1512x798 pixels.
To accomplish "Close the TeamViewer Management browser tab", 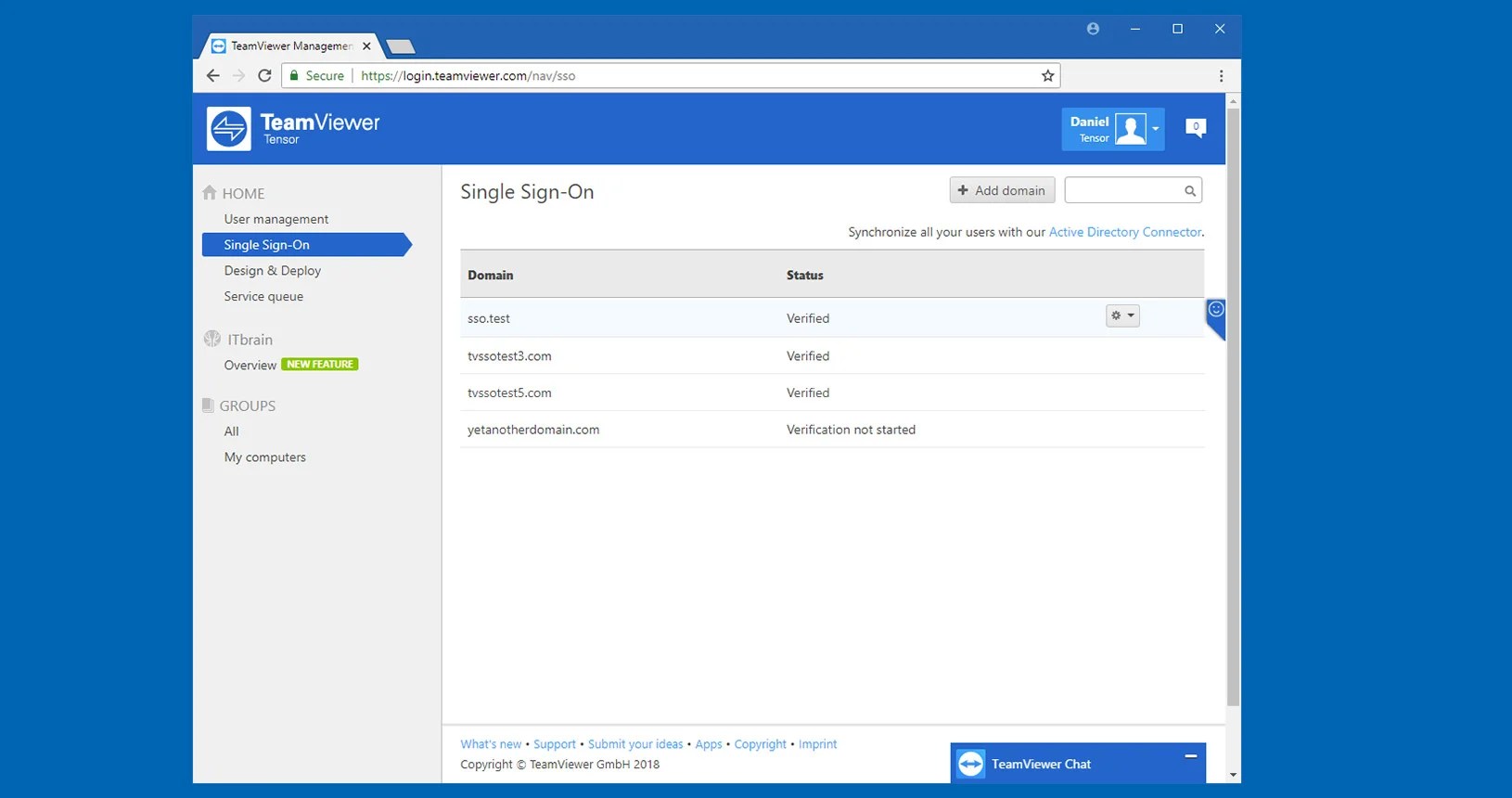I will coord(366,45).
